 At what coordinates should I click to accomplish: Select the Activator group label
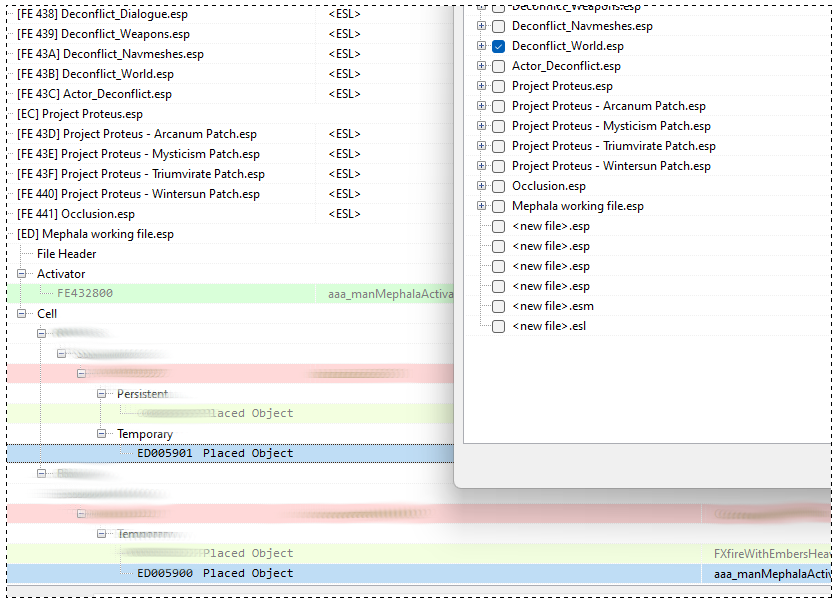(61, 274)
